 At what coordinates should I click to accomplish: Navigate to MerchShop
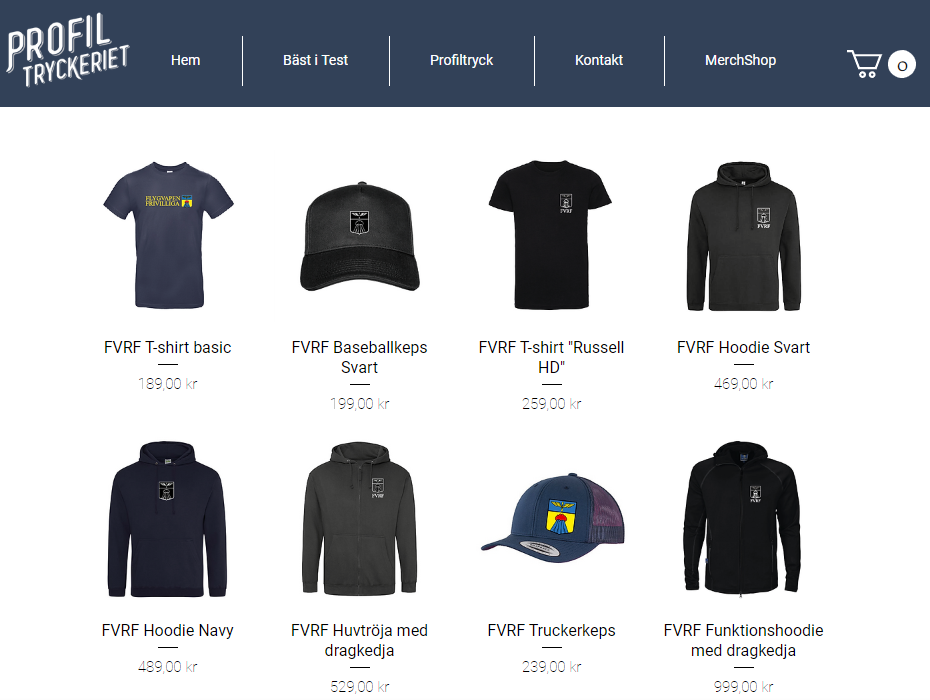pos(740,60)
